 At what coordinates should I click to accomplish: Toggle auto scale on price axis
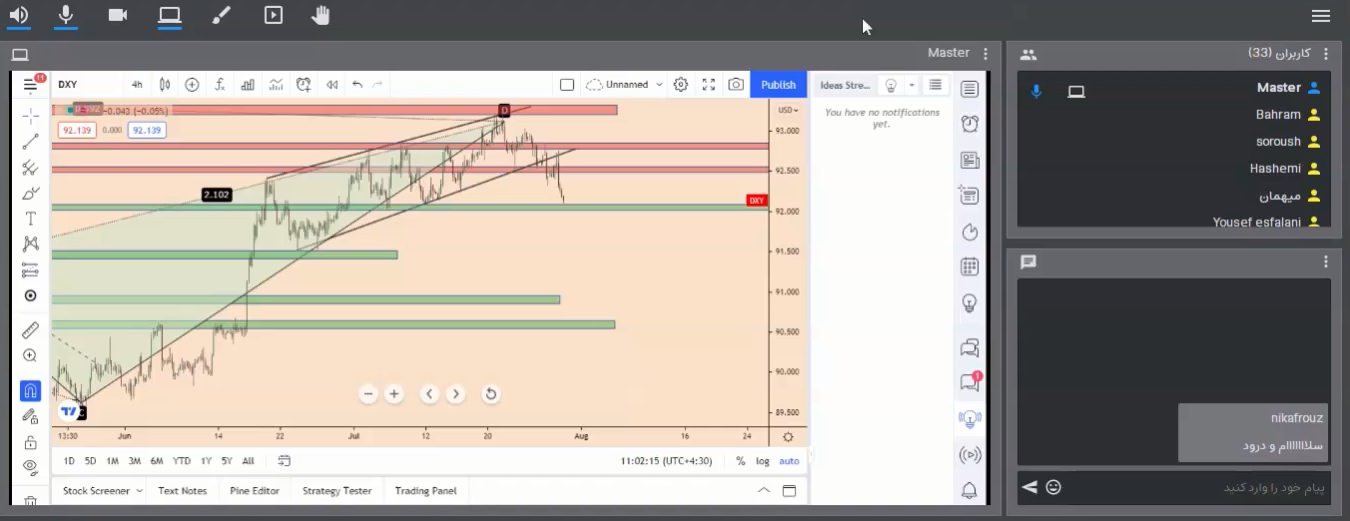[x=789, y=461]
